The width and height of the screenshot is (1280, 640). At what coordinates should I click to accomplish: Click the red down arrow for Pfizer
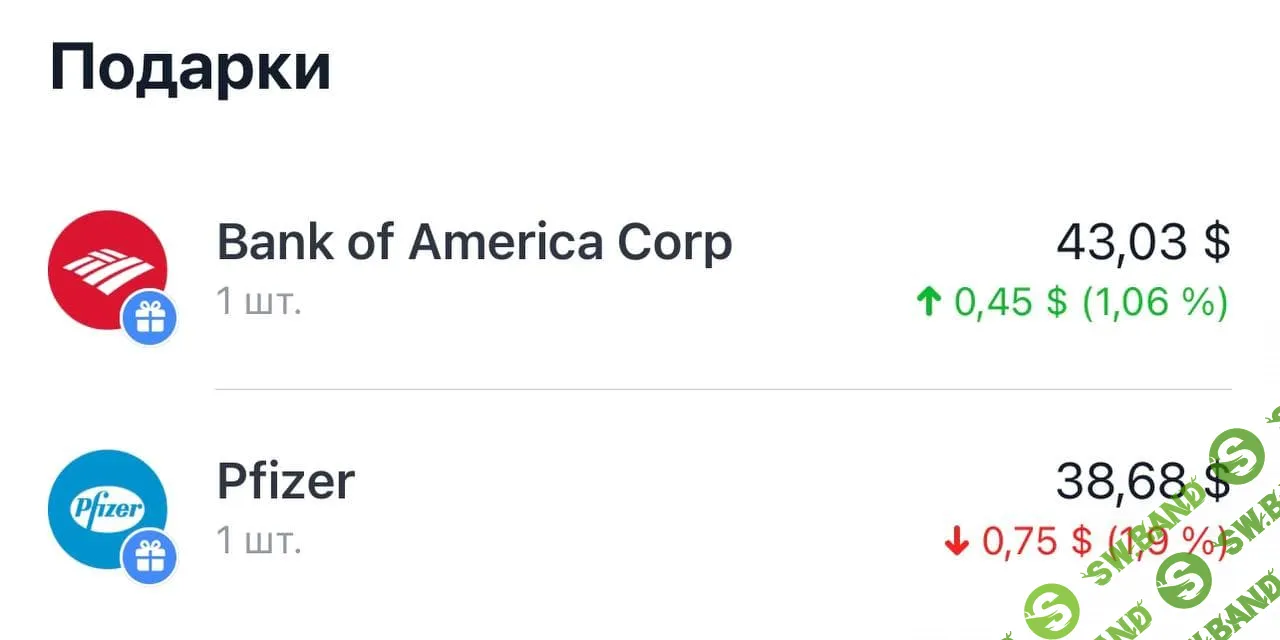tap(956, 542)
